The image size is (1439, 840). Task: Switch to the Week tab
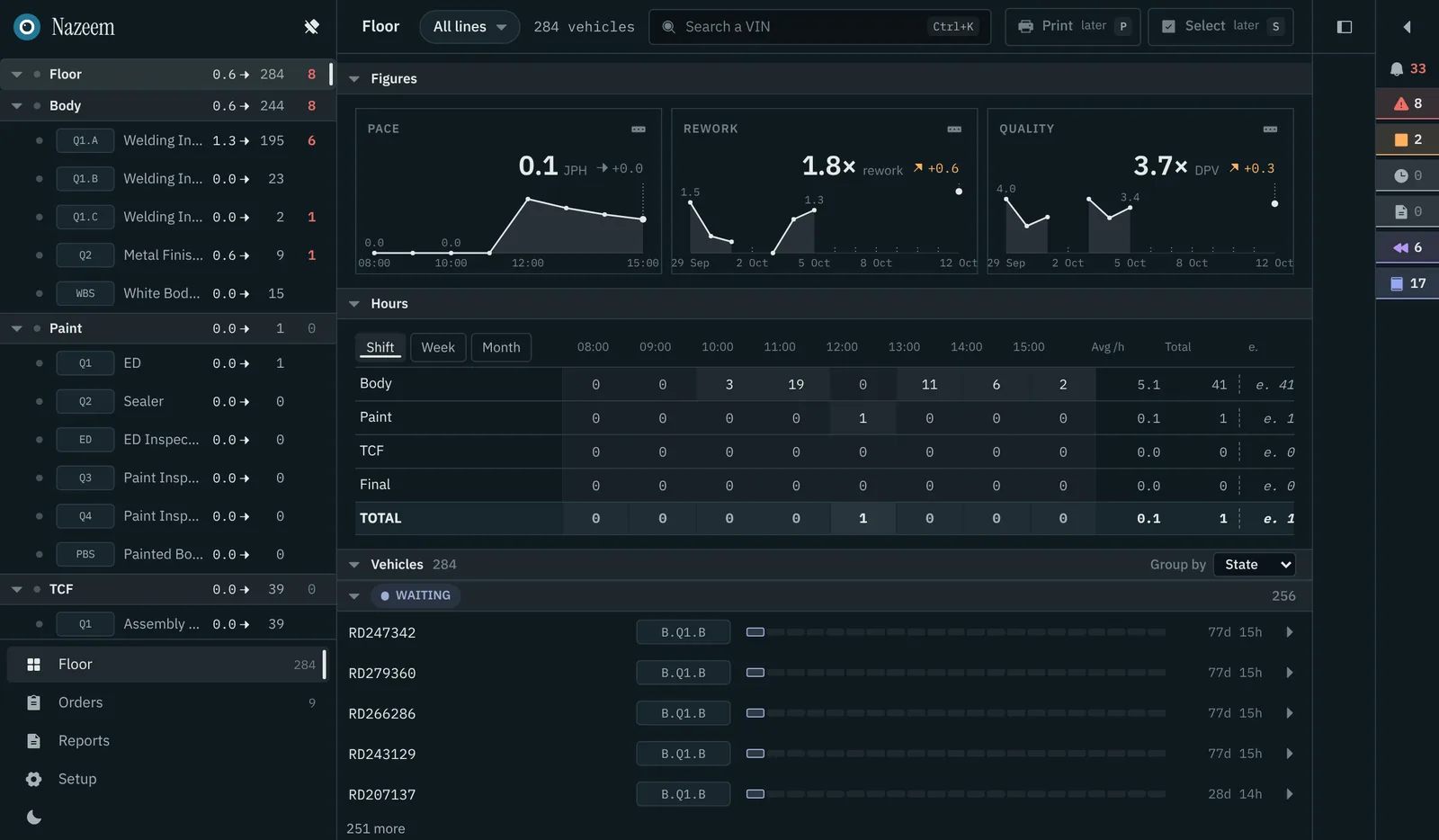438,347
